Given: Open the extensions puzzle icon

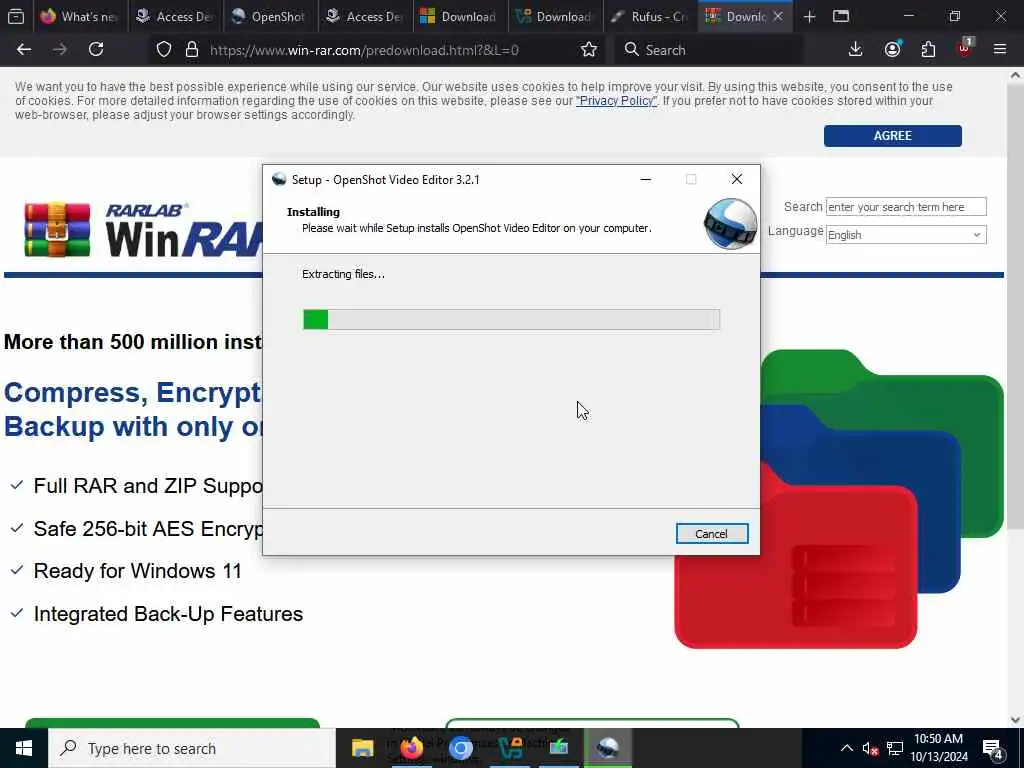Looking at the screenshot, I should coord(928,50).
